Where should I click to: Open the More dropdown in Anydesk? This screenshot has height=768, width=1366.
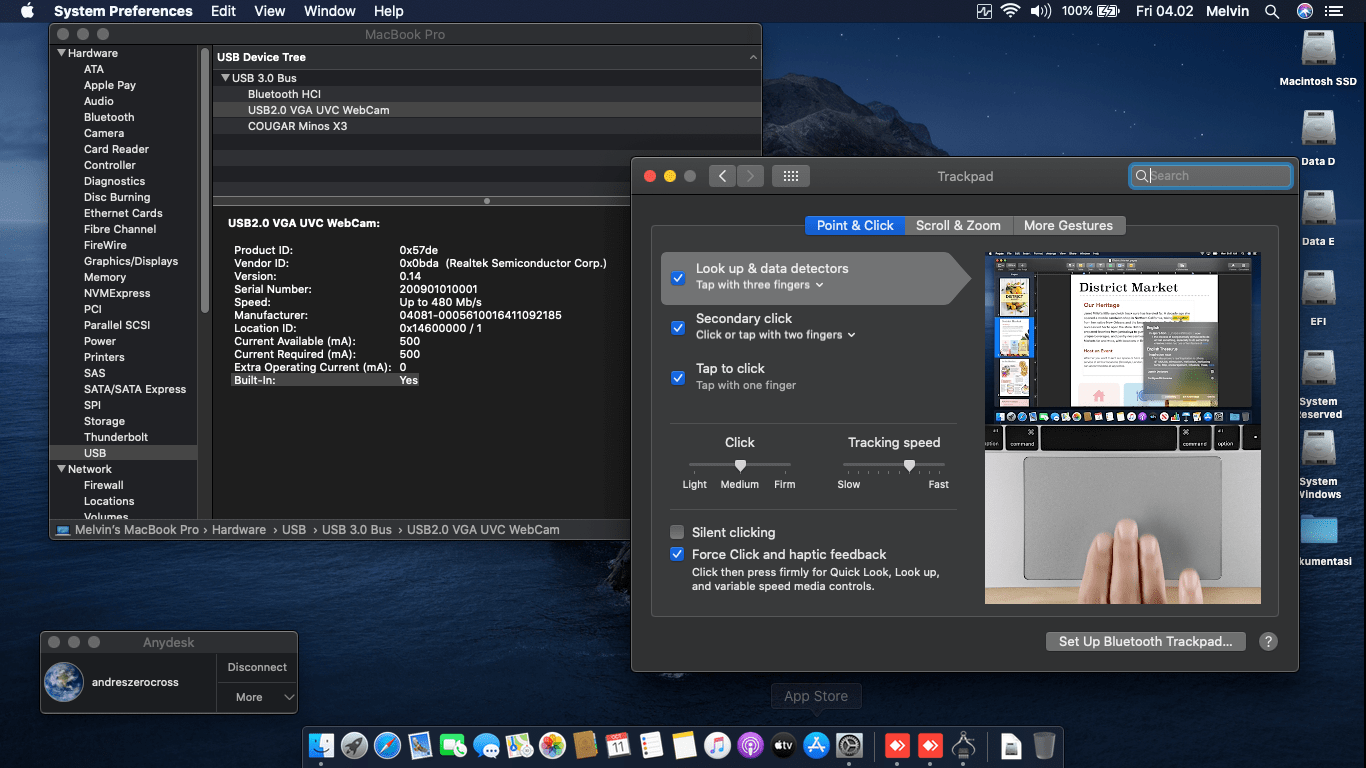click(257, 697)
